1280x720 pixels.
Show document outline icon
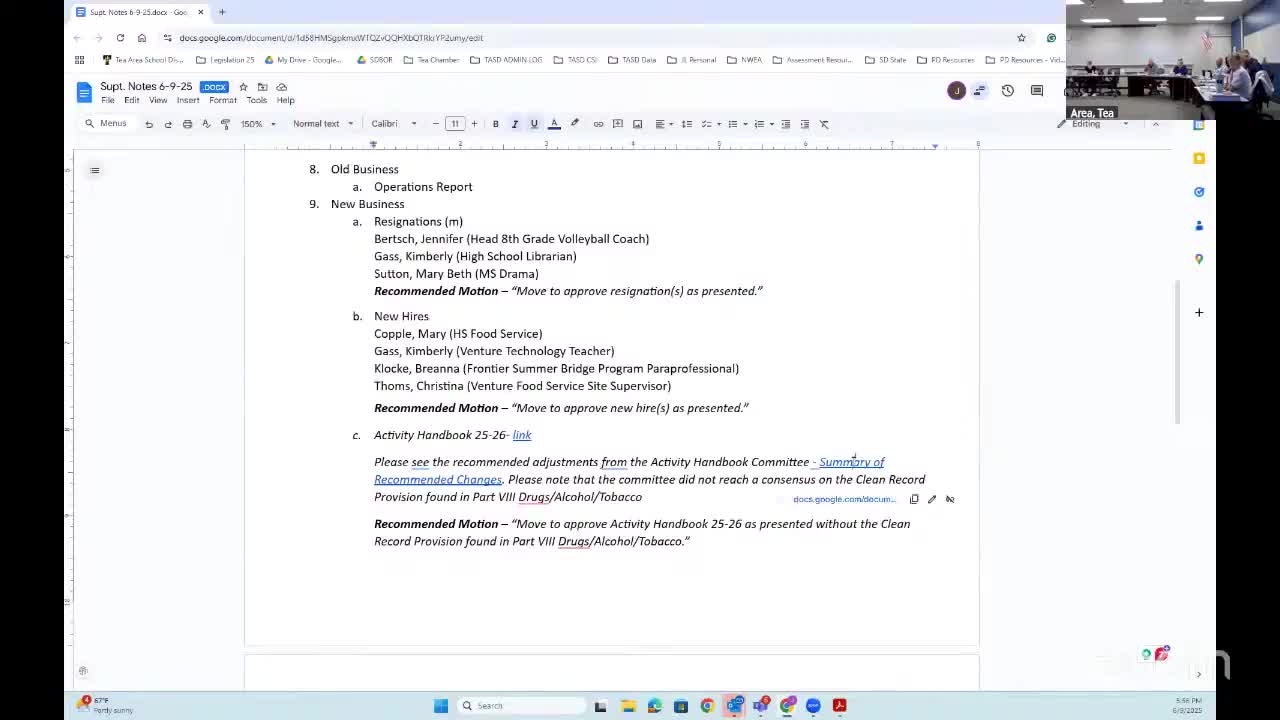[95, 170]
